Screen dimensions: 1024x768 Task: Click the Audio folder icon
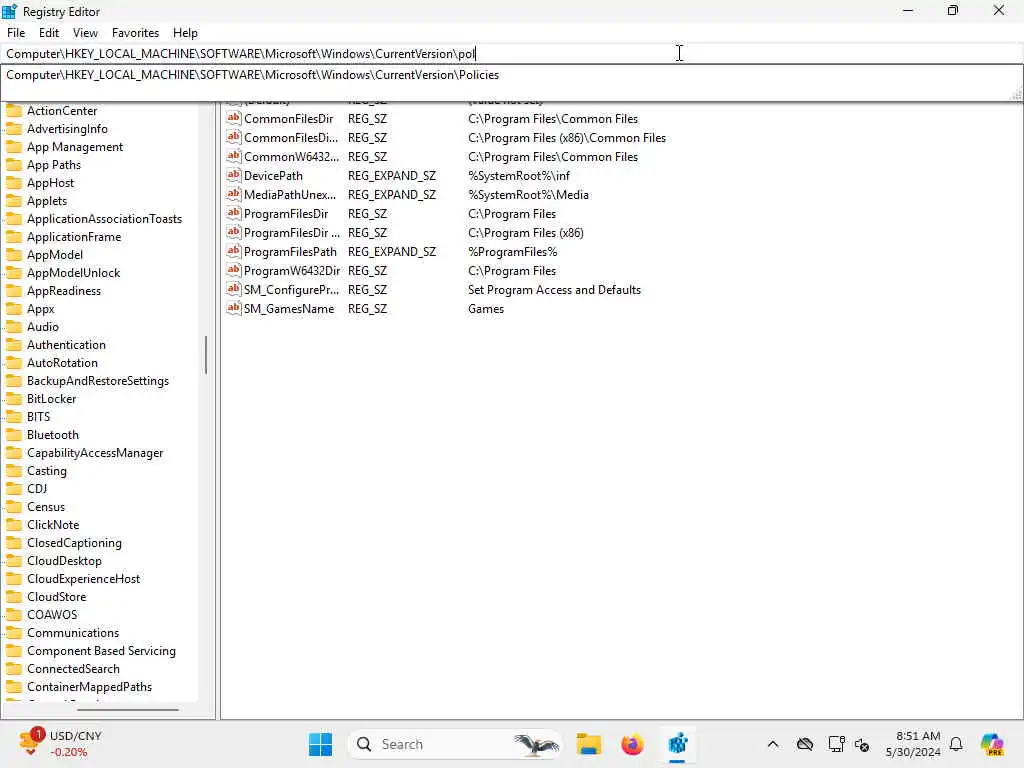pyautogui.click(x=14, y=327)
